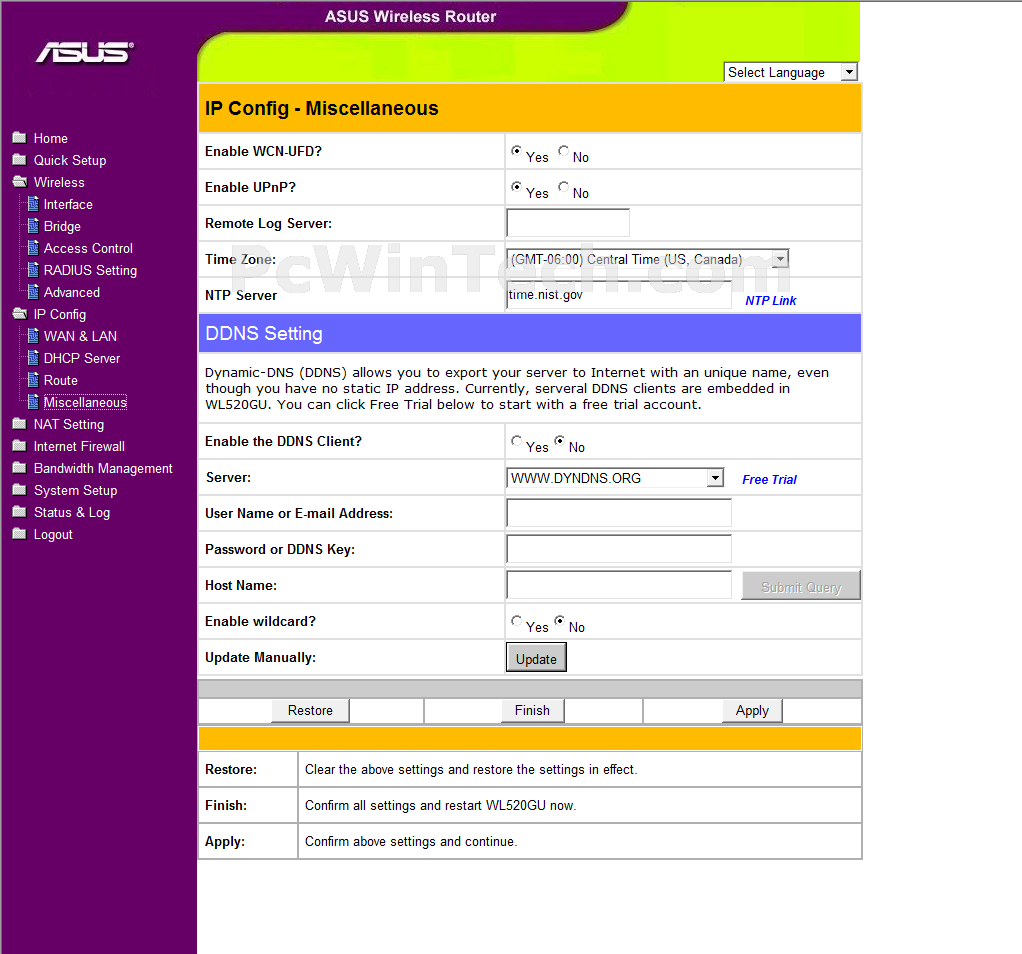Select Yes for Enable UPnP
Viewport: 1022px width, 954px height.
click(x=516, y=186)
